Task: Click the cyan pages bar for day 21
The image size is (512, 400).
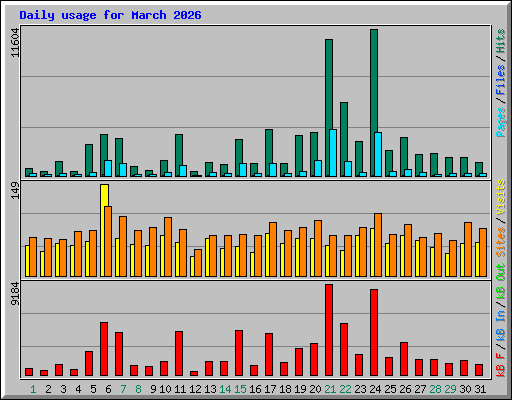Action: click(333, 153)
